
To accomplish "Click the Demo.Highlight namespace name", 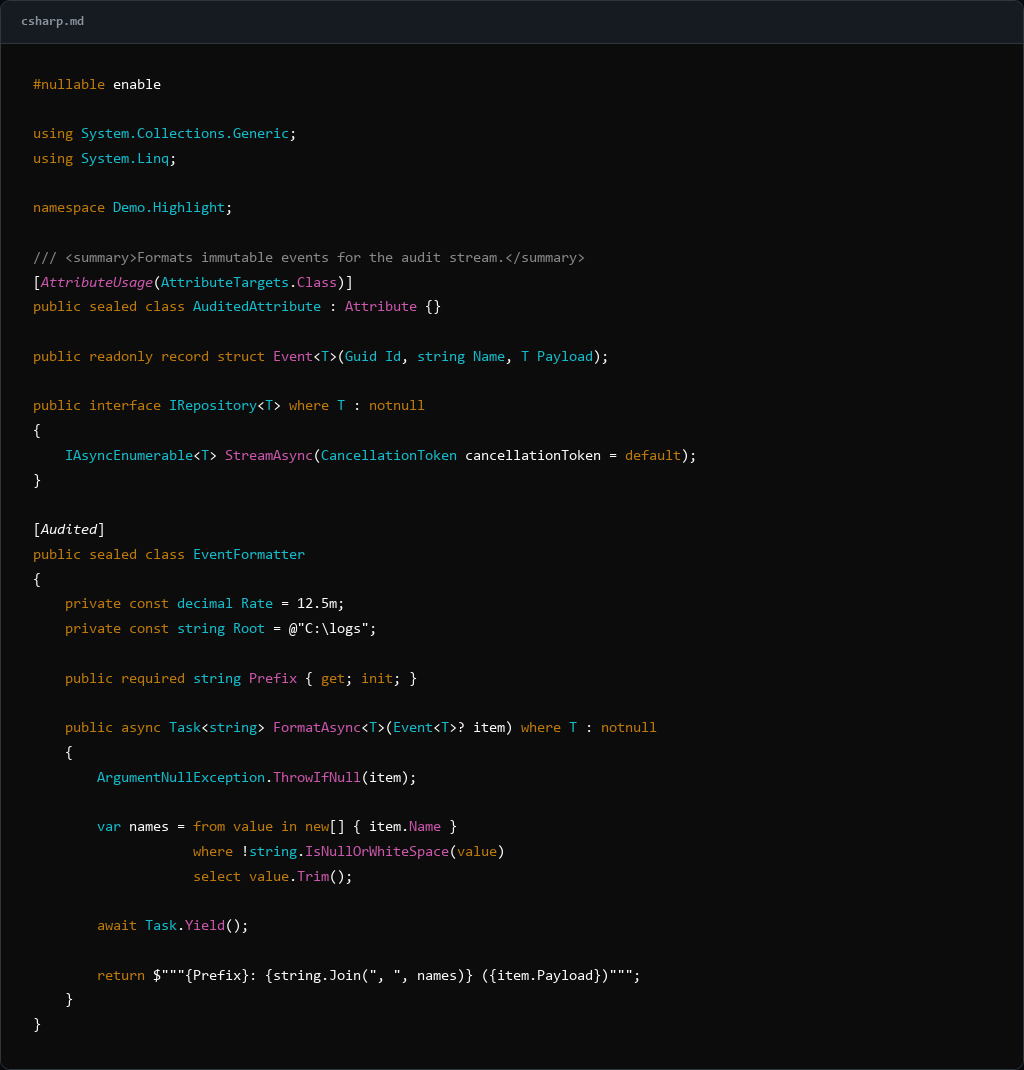I will coord(169,207).
